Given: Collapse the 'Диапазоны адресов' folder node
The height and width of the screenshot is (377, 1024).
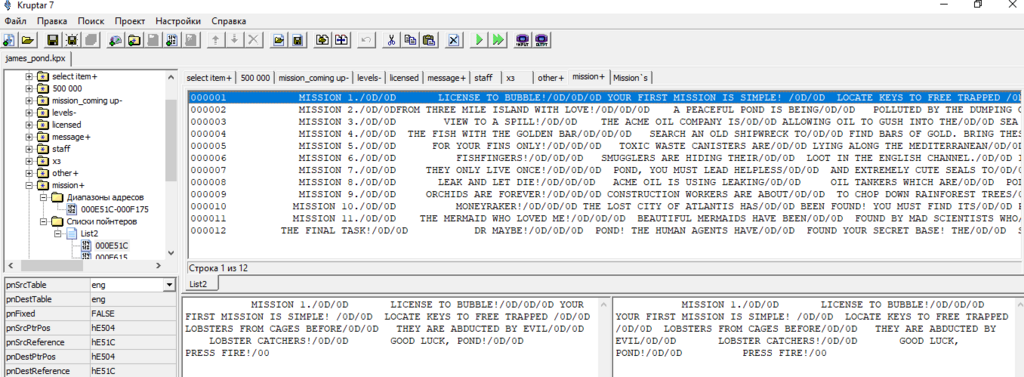Looking at the screenshot, I should [44, 197].
